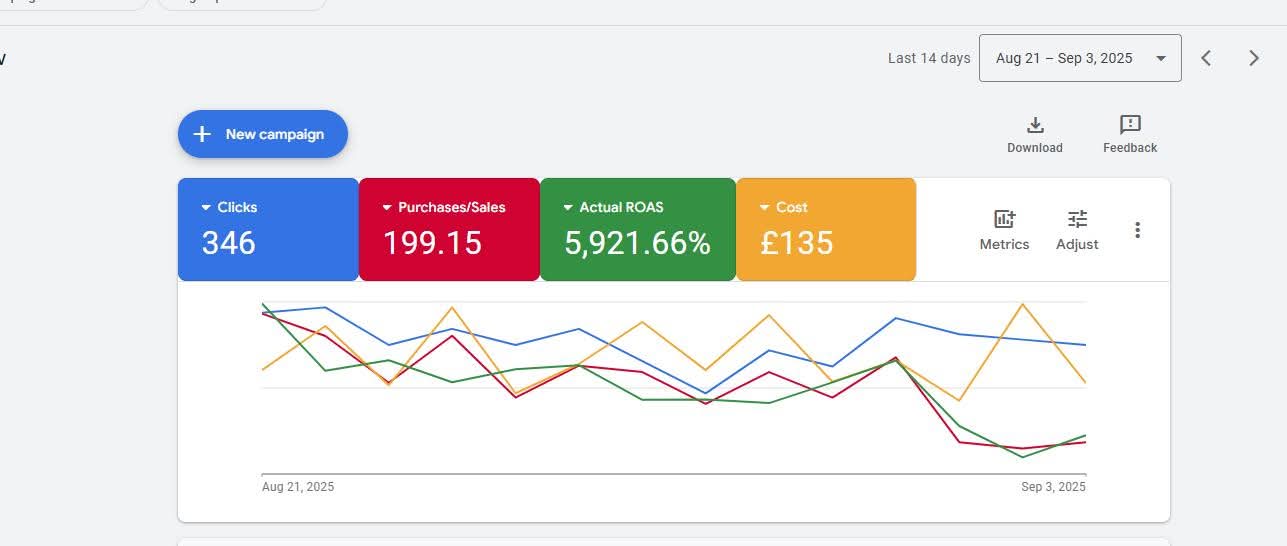
Task: Click the Sep 3, 2025 axis label
Action: (1053, 487)
